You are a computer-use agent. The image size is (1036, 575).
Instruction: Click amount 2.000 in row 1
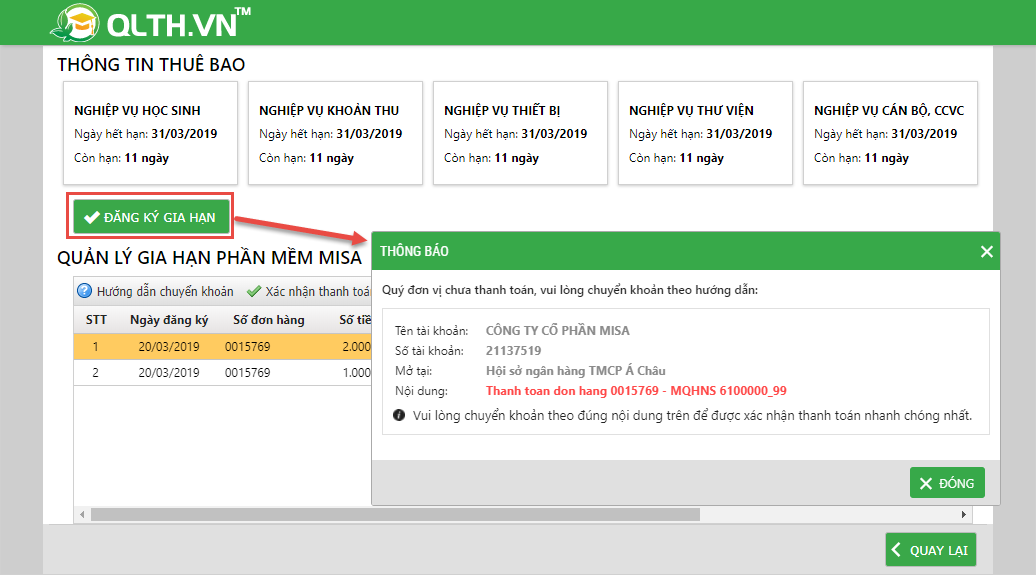pyautogui.click(x=357, y=346)
